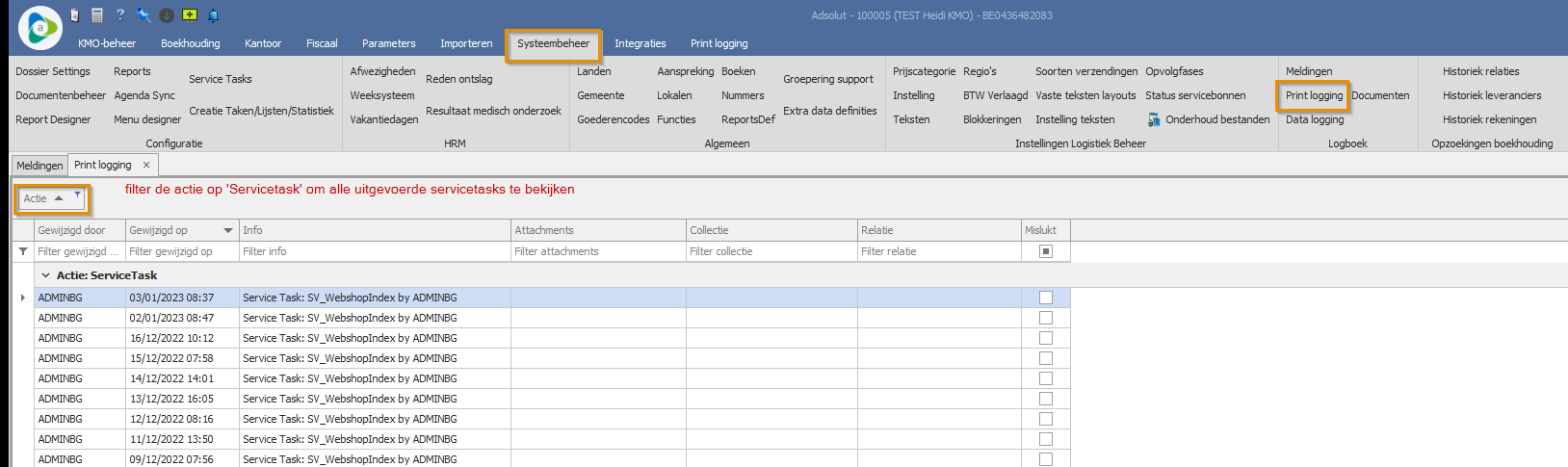
Task: Tick Mislukt checkbox for 03/01/2023 08:37 row
Action: pos(1045,298)
